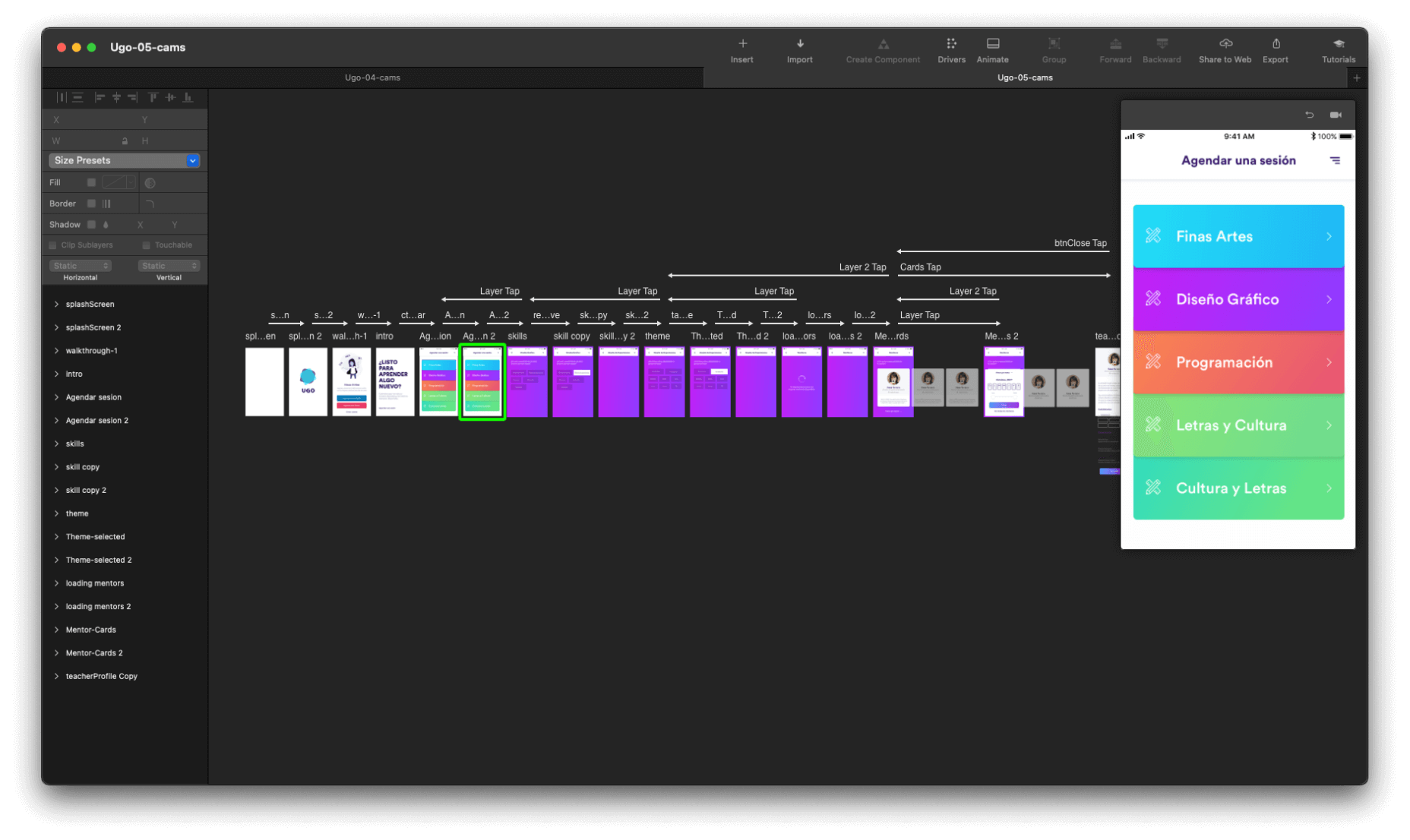1410x840 pixels.
Task: Click the Insert toolbar icon
Action: 742,44
